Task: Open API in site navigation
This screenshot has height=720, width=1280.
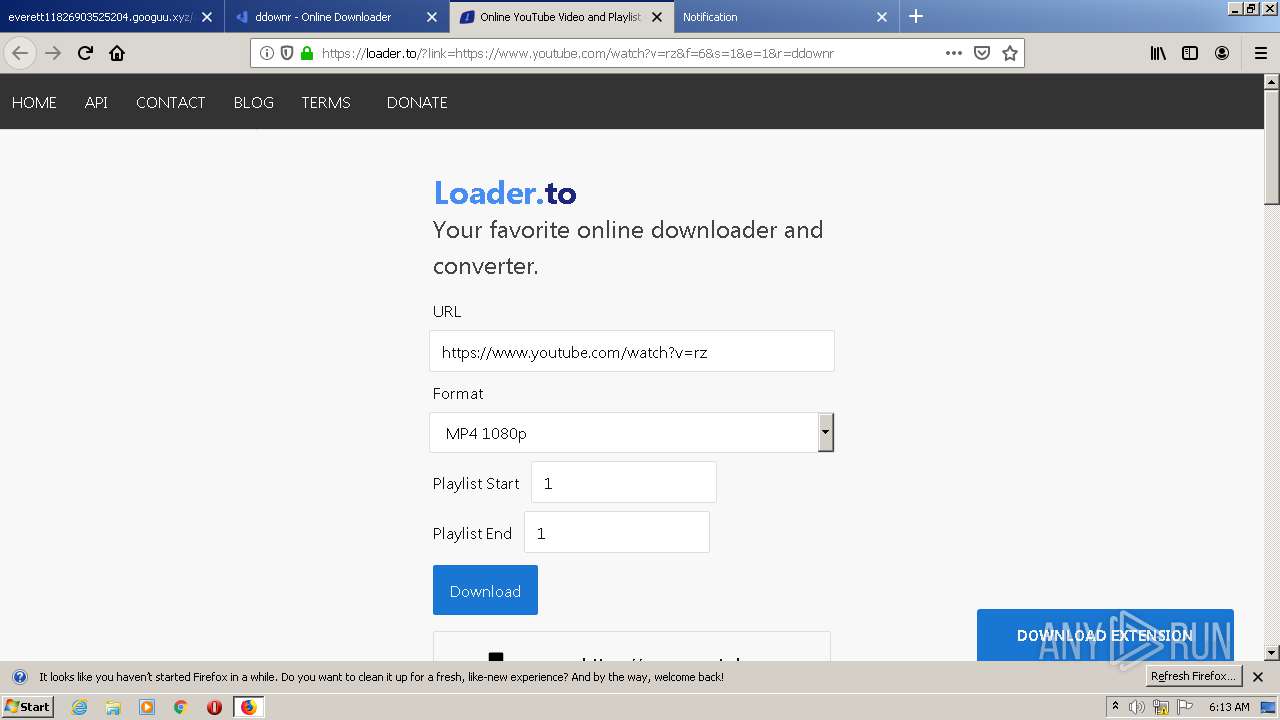Action: coord(96,102)
